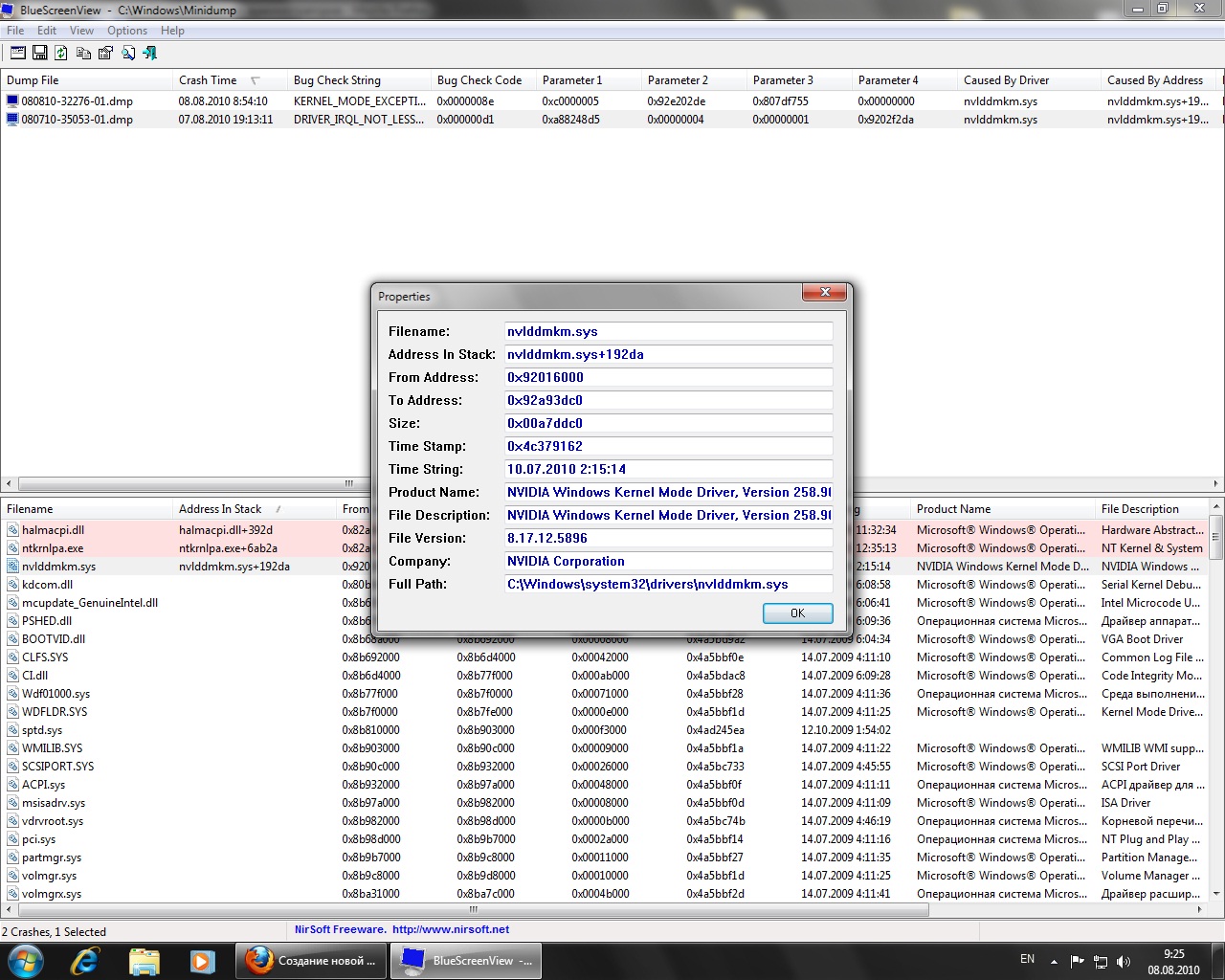Click the CLFS.SYS file icon
Viewport: 1225px width, 980px height.
point(13,657)
